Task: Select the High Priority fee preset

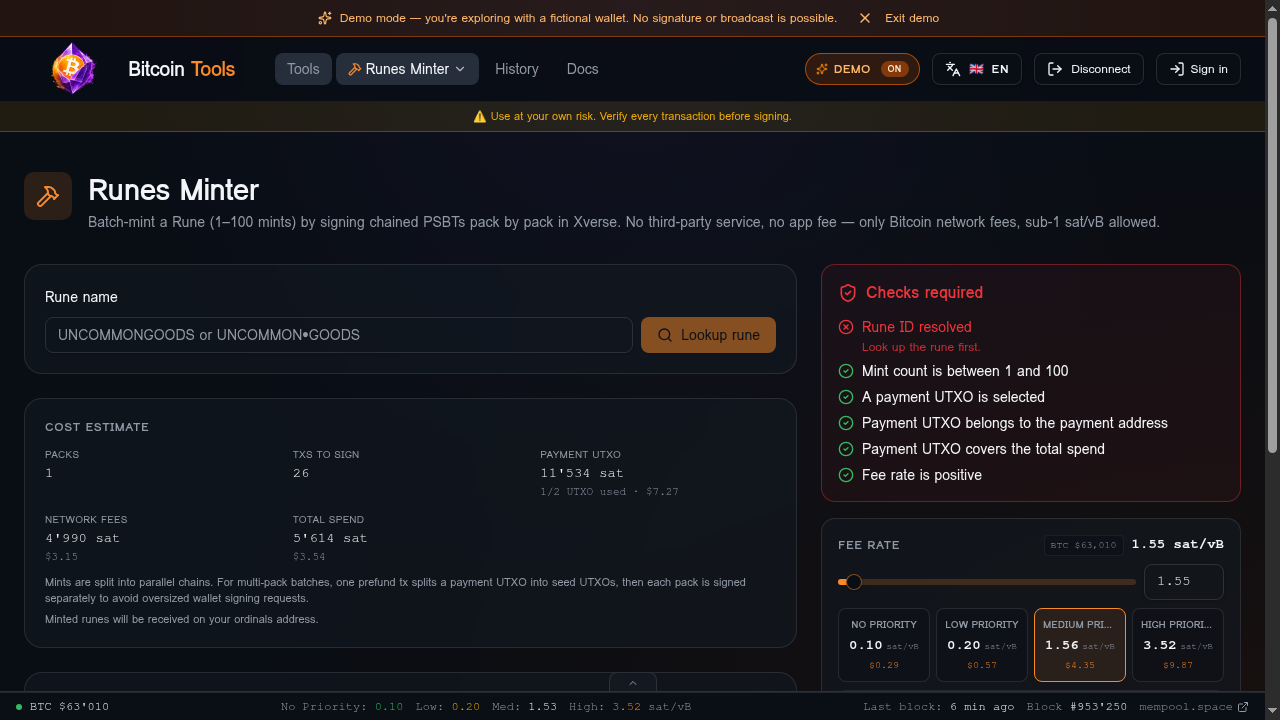Action: [x=1178, y=645]
